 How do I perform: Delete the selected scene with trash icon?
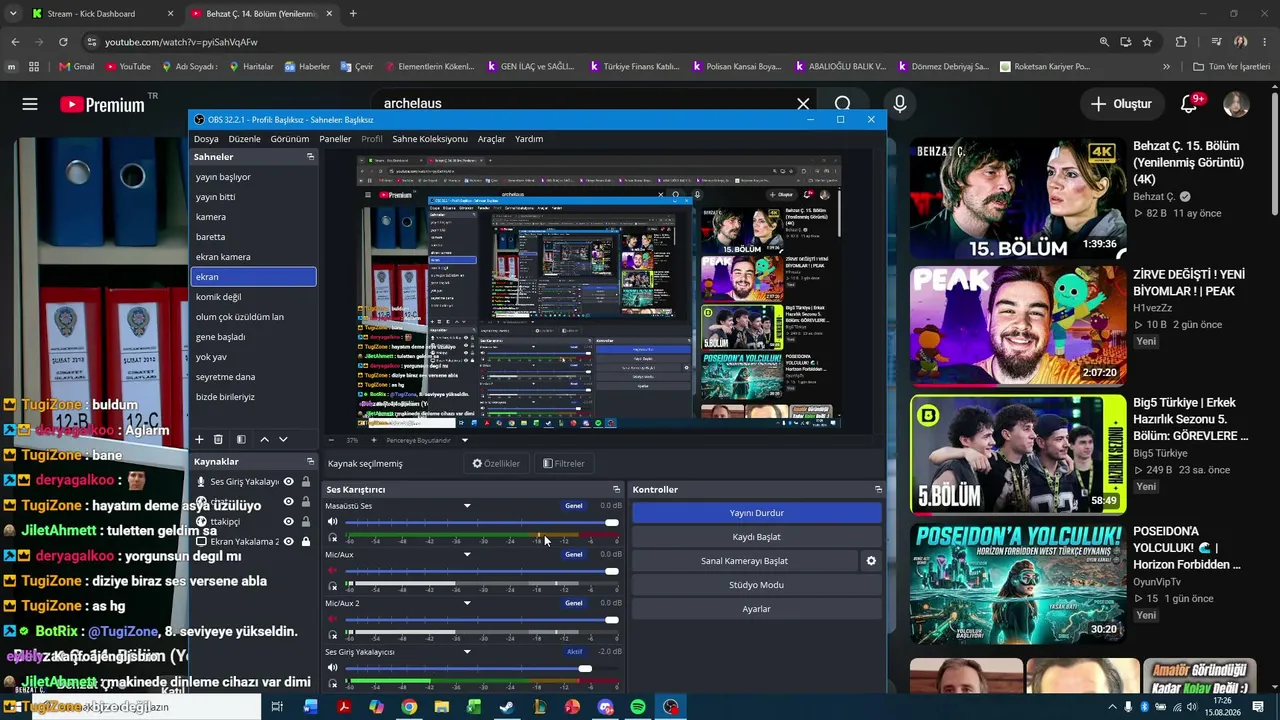(x=218, y=439)
